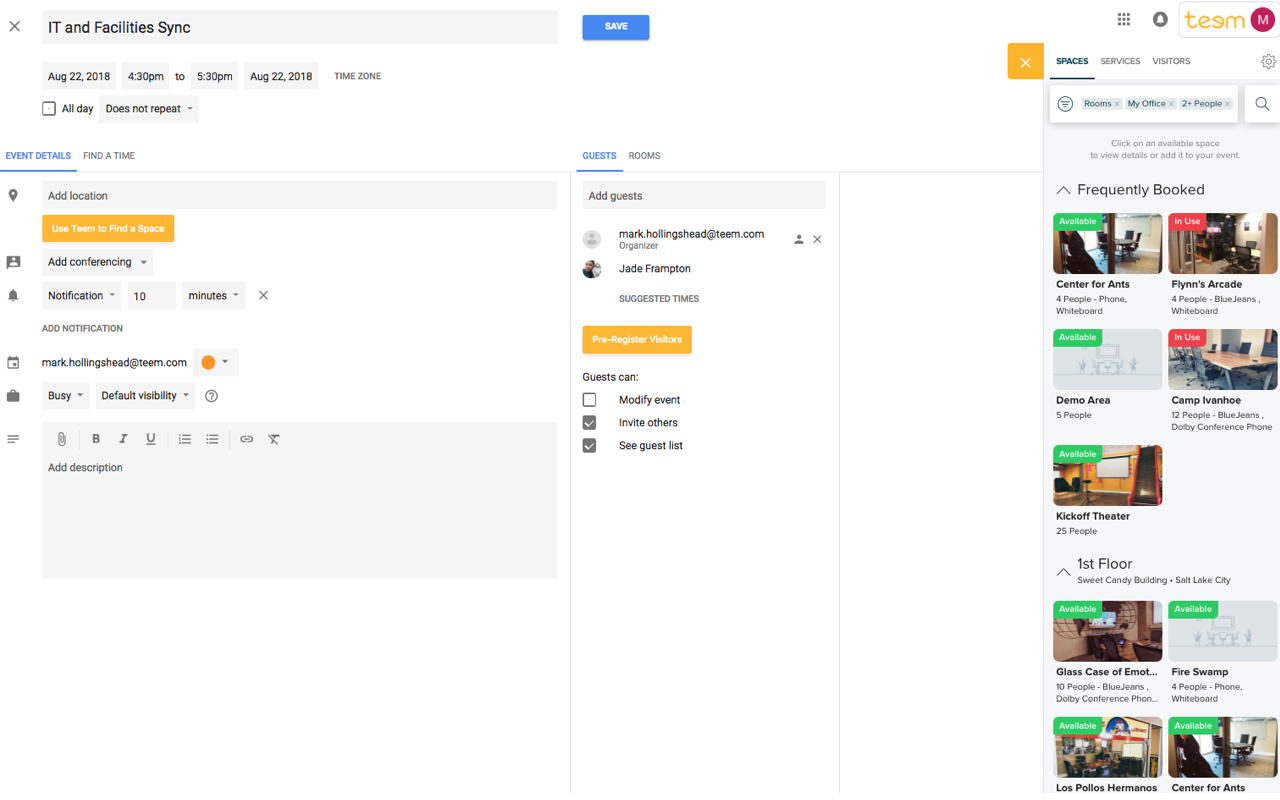1280x800 pixels.
Task: Click the insert link icon
Action: click(x=246, y=439)
